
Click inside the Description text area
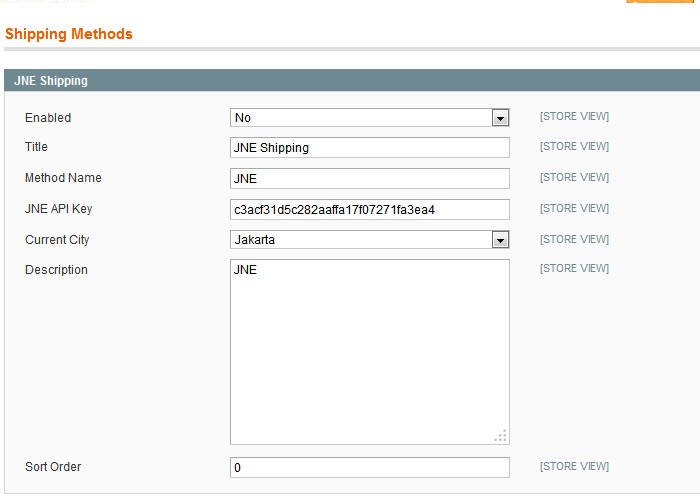pyautogui.click(x=370, y=352)
